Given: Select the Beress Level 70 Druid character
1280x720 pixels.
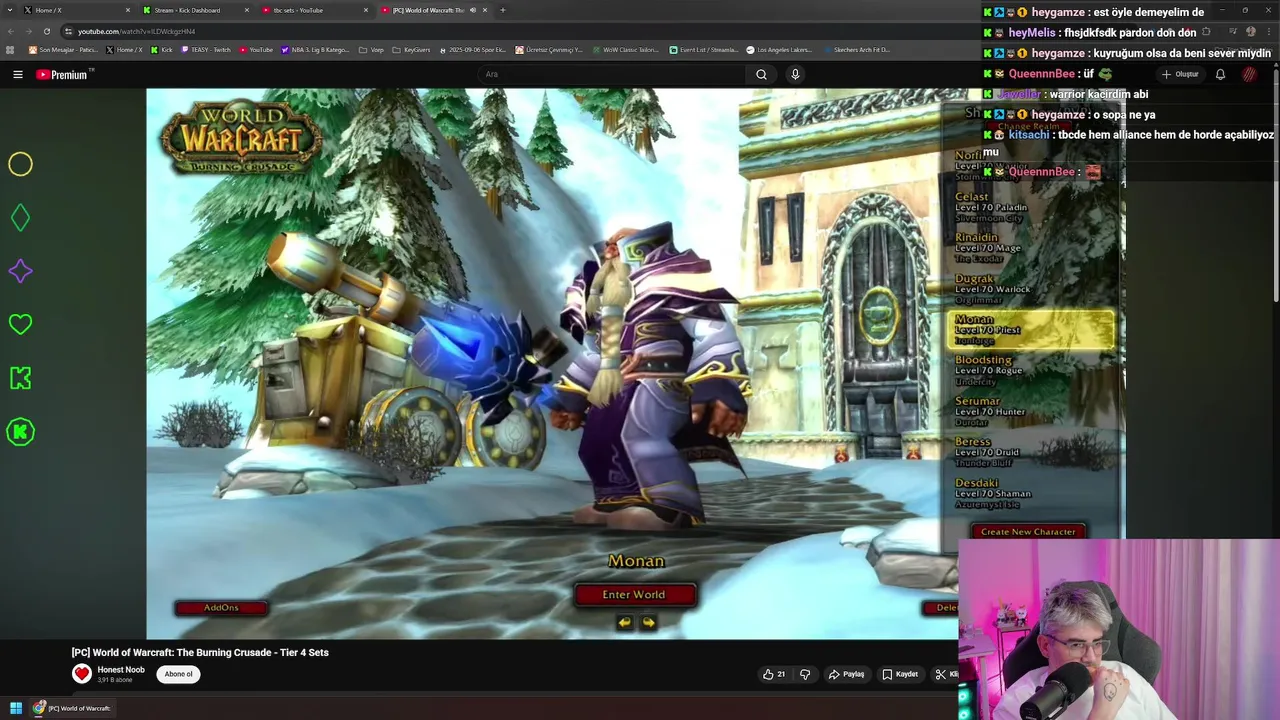Looking at the screenshot, I should click(1030, 452).
